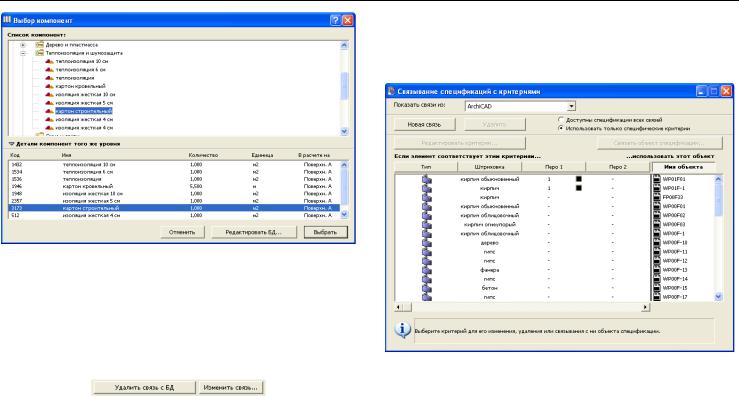Click the object icon next to WP00F-1
This screenshot has width=739, height=396.
tap(657, 233)
